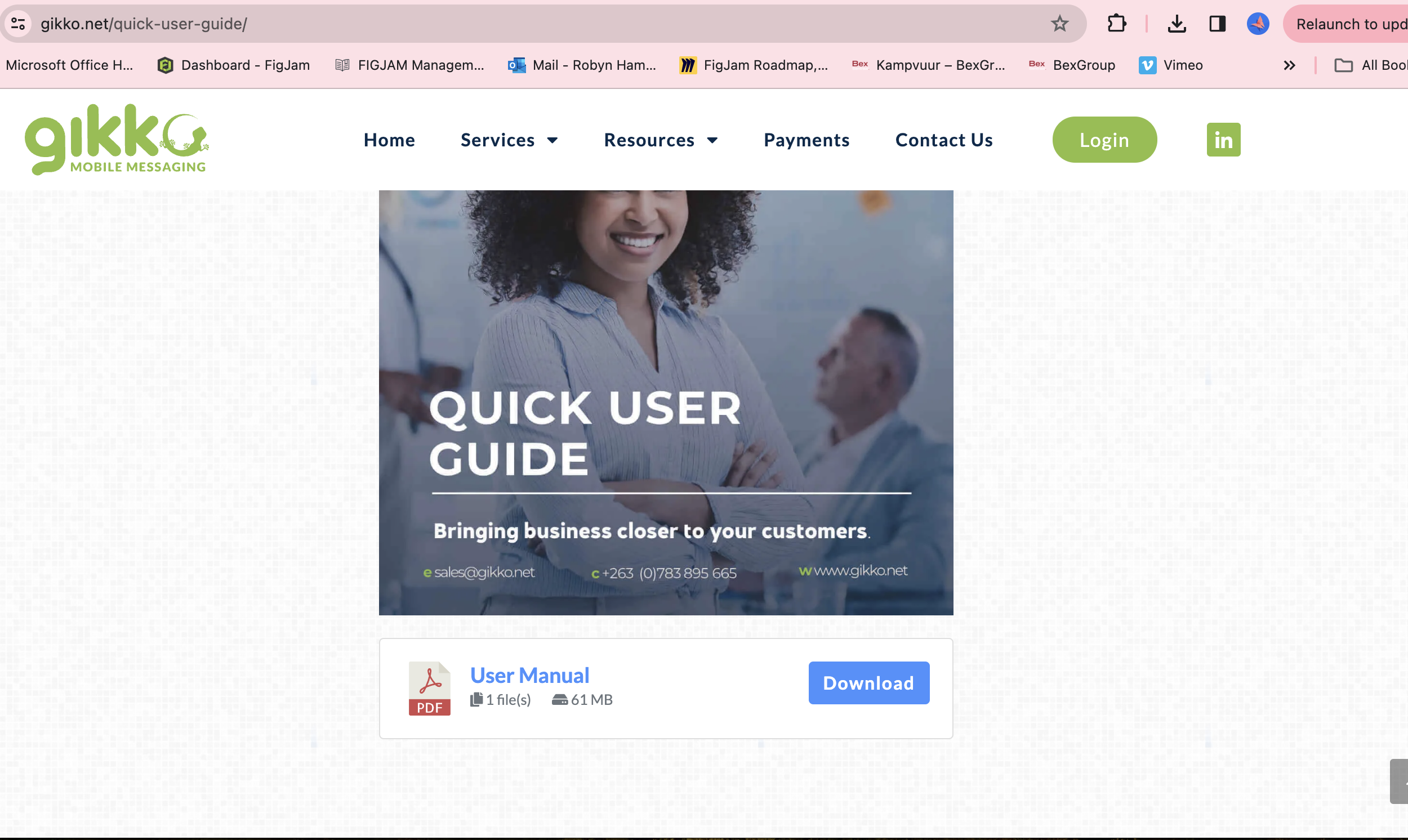Open the User Manual link
The height and width of the screenshot is (840, 1408).
(x=529, y=675)
